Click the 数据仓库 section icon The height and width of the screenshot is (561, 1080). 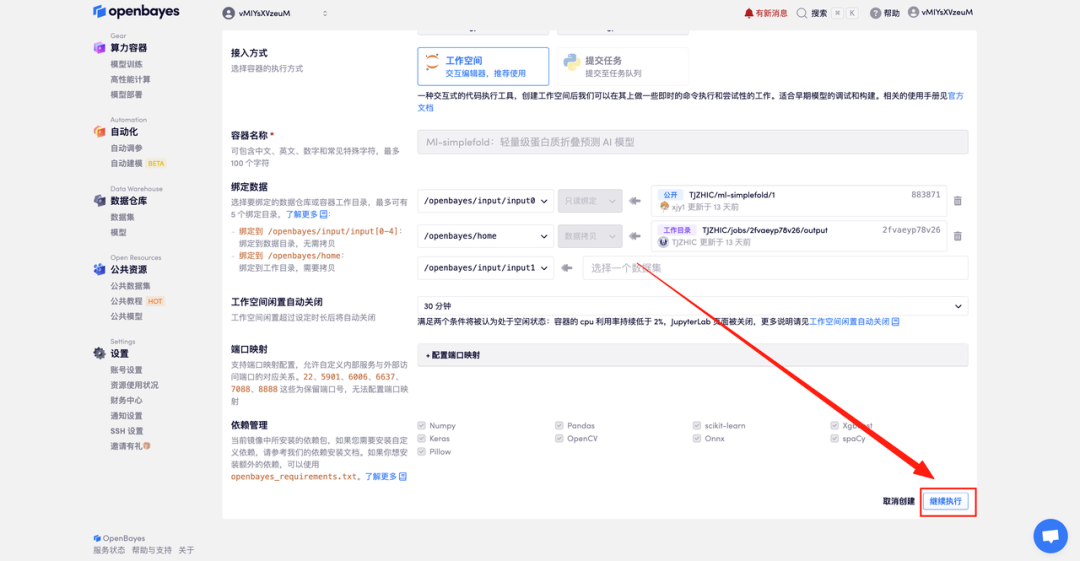coord(99,201)
